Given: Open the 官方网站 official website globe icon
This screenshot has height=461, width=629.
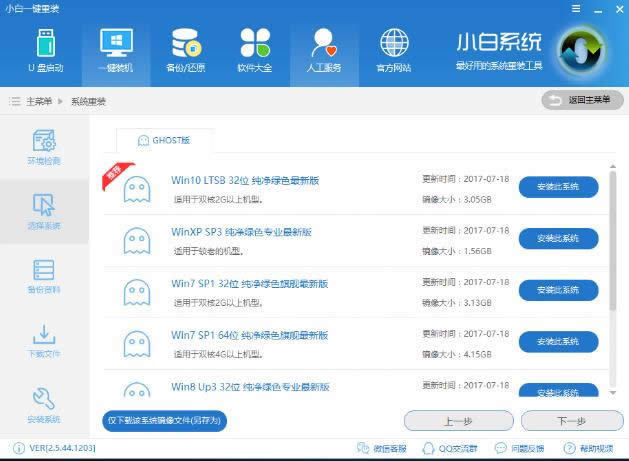Looking at the screenshot, I should 394,50.
